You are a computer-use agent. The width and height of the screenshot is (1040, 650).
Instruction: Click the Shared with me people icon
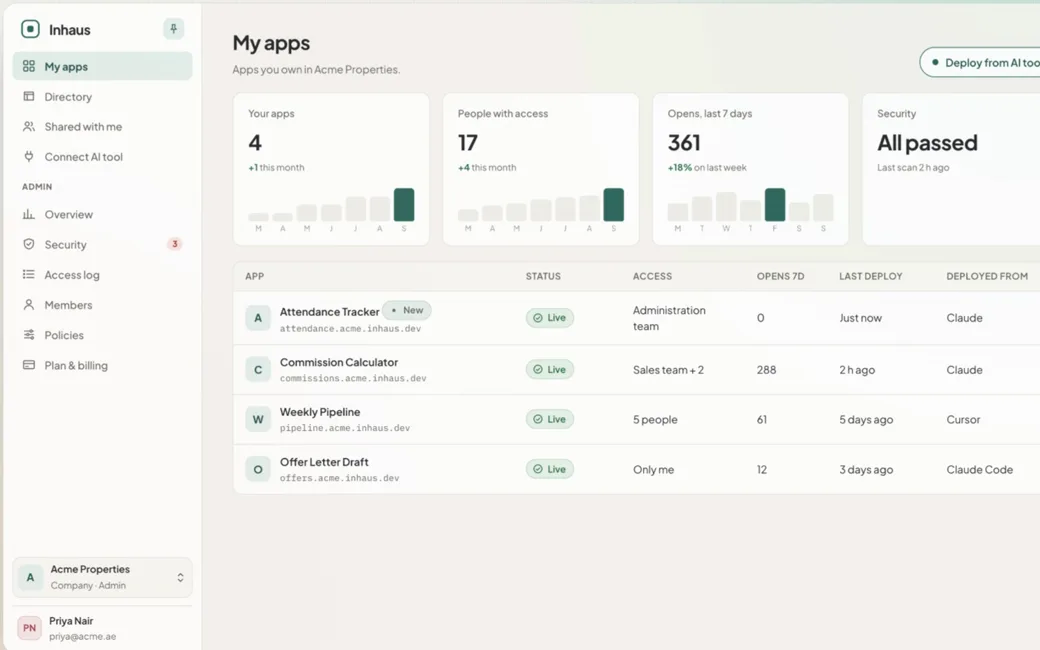[29, 126]
